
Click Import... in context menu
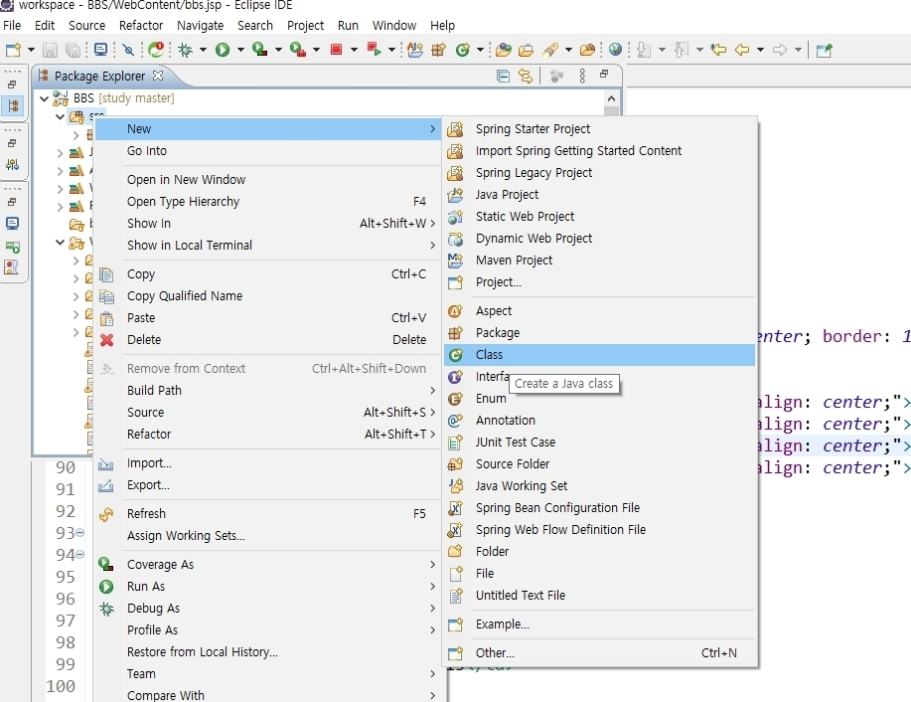click(x=267, y=464)
